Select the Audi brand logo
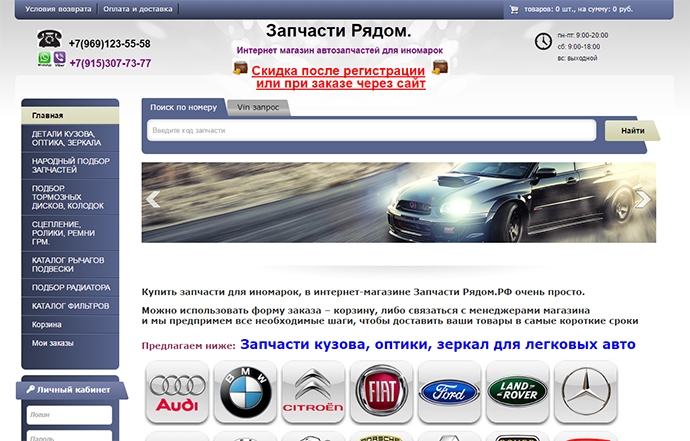 click(x=177, y=392)
